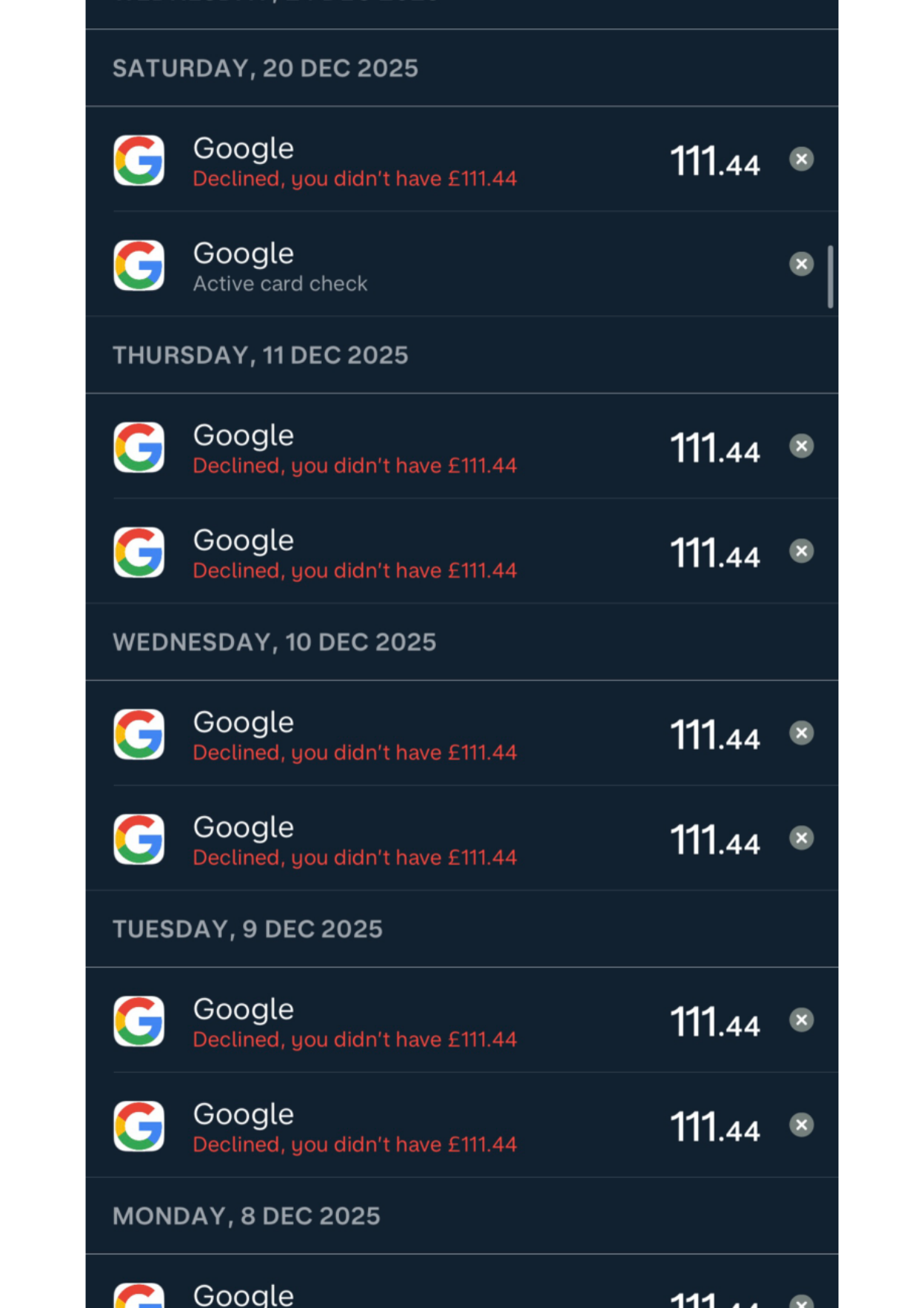
Task: Tap Google logo on first Wednesday 10 Dec payment
Action: pyautogui.click(x=139, y=734)
